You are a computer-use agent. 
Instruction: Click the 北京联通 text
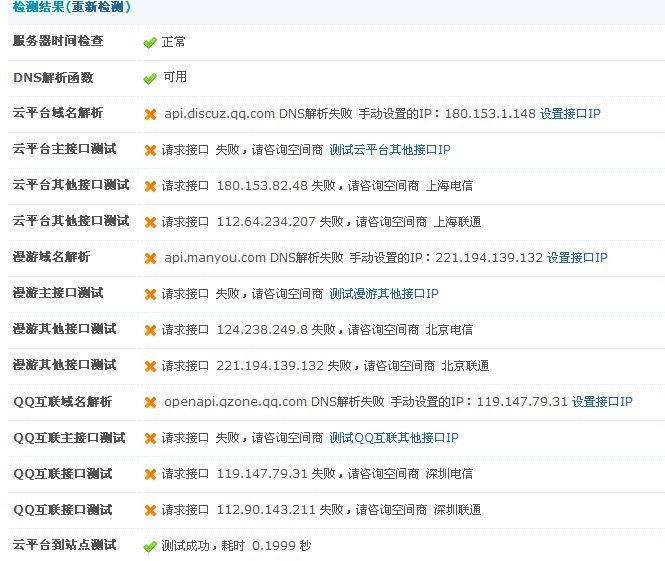coord(465,366)
